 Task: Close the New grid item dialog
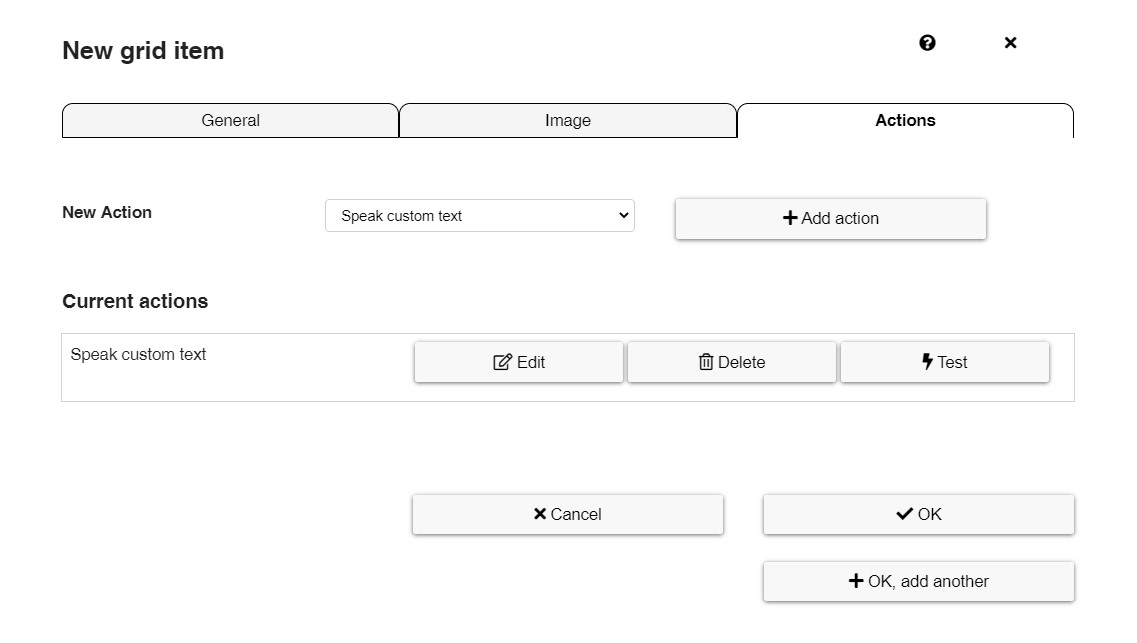coord(1010,43)
